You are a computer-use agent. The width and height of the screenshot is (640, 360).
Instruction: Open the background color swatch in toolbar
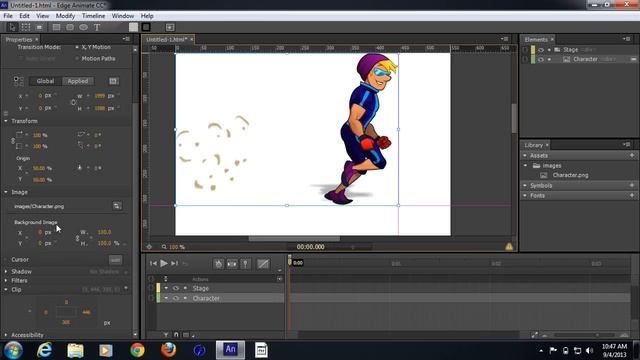[133, 27]
